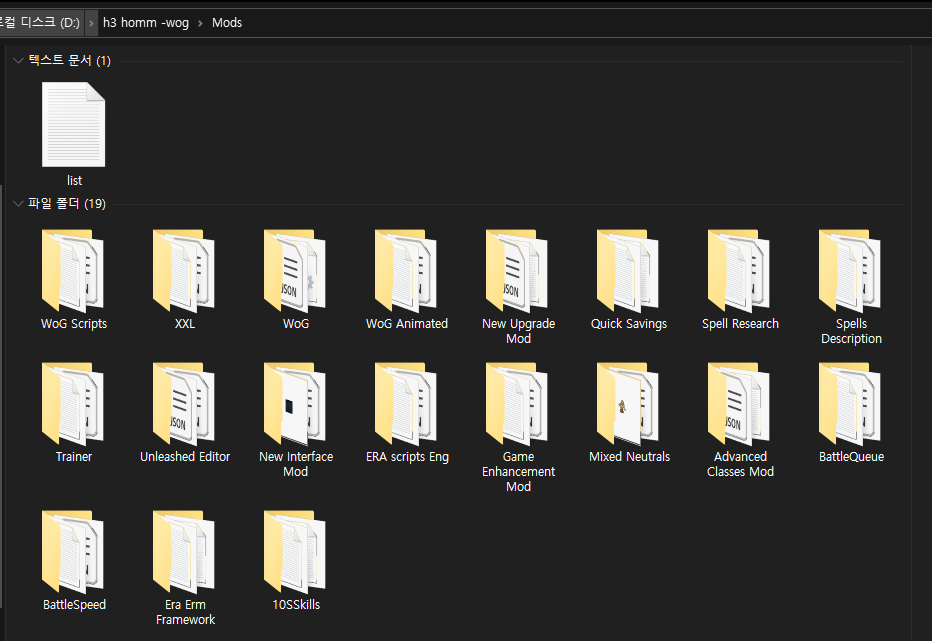Select the Spell Research folder icon

tap(739, 271)
